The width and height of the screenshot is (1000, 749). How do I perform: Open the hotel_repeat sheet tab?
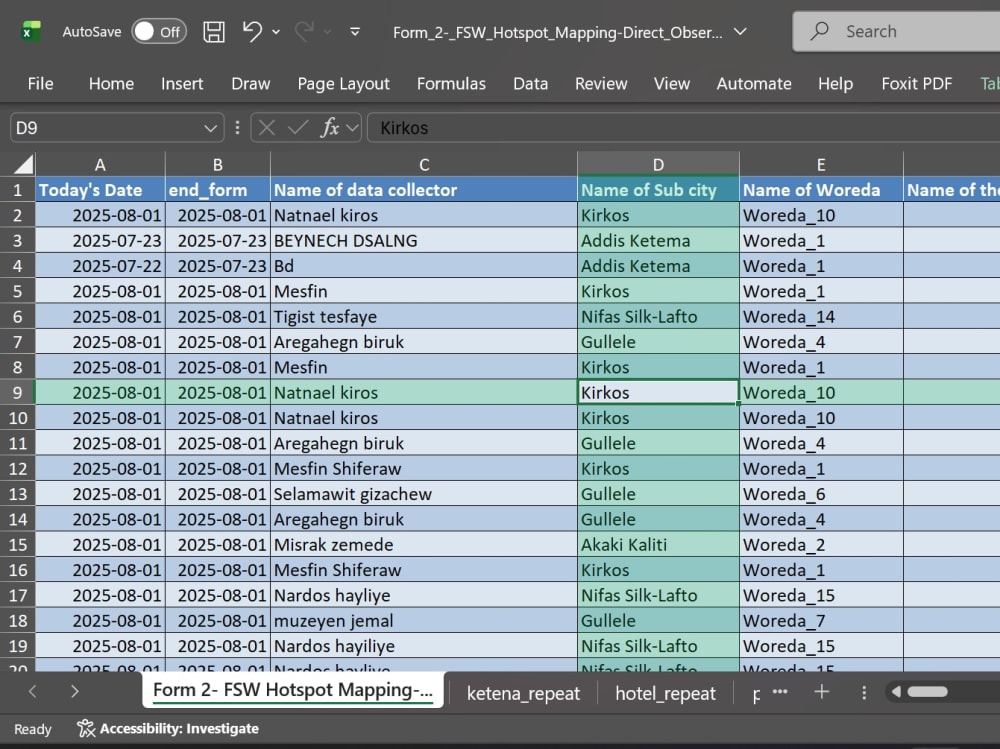click(x=665, y=693)
